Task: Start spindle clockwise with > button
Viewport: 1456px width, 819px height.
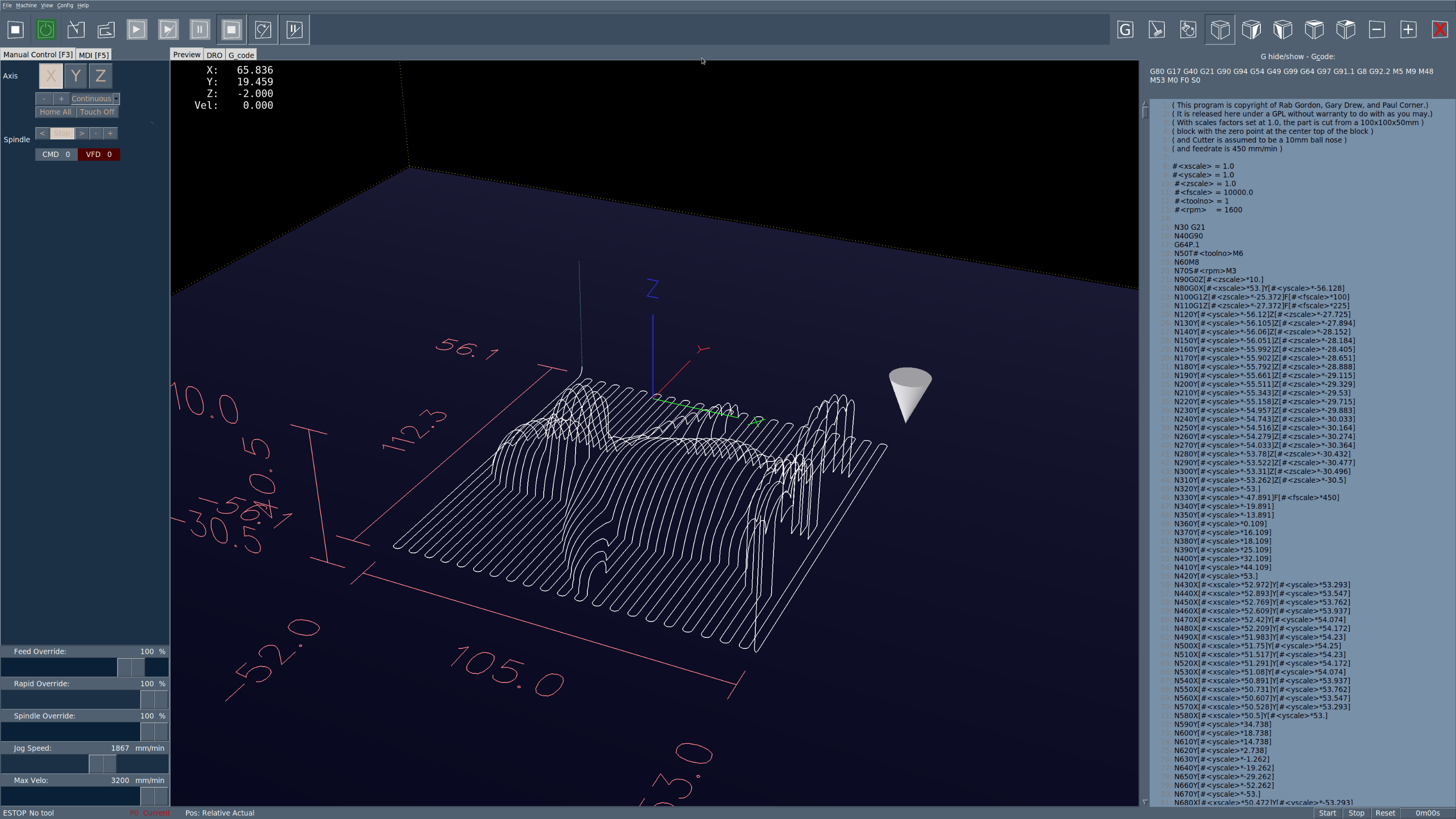Action: pos(82,133)
